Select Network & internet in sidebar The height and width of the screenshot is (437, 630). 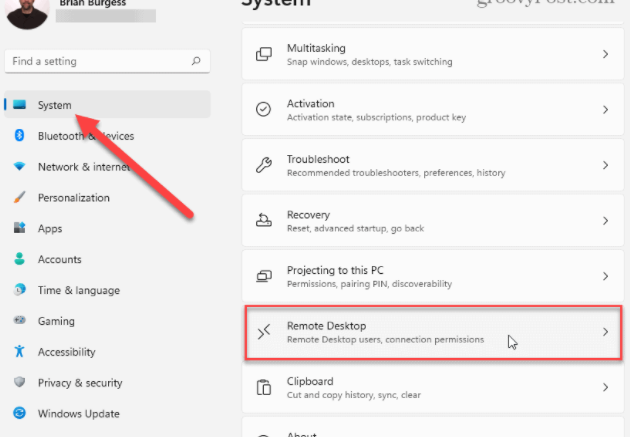83,167
